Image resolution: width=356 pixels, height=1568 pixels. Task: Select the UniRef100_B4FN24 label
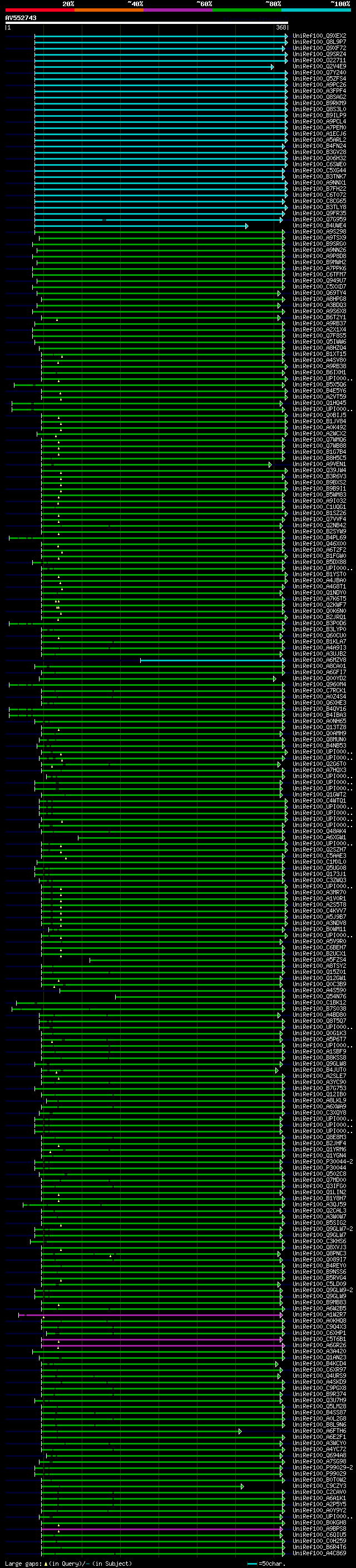pyautogui.click(x=319, y=146)
